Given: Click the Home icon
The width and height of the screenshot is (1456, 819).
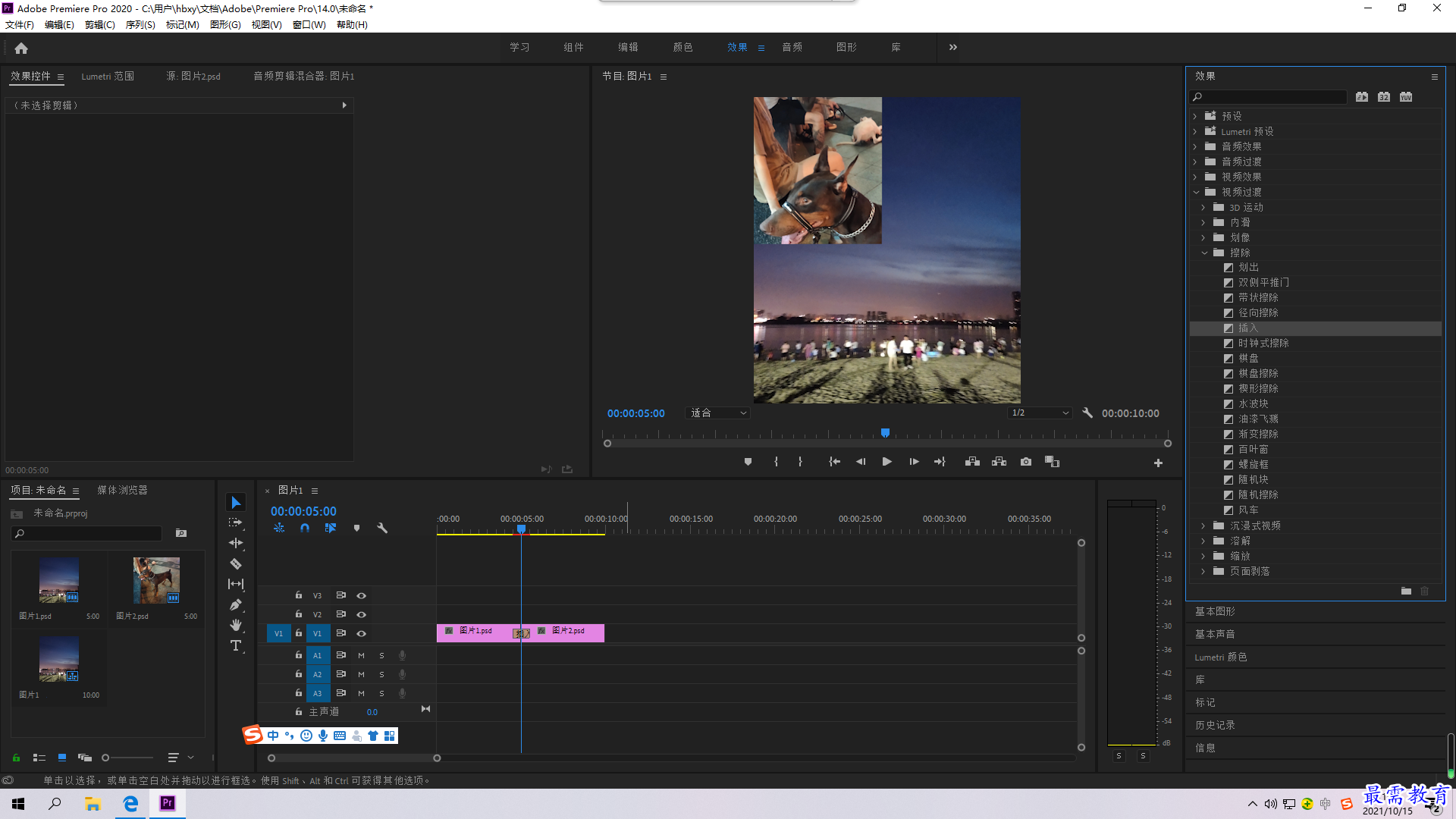Looking at the screenshot, I should [21, 48].
